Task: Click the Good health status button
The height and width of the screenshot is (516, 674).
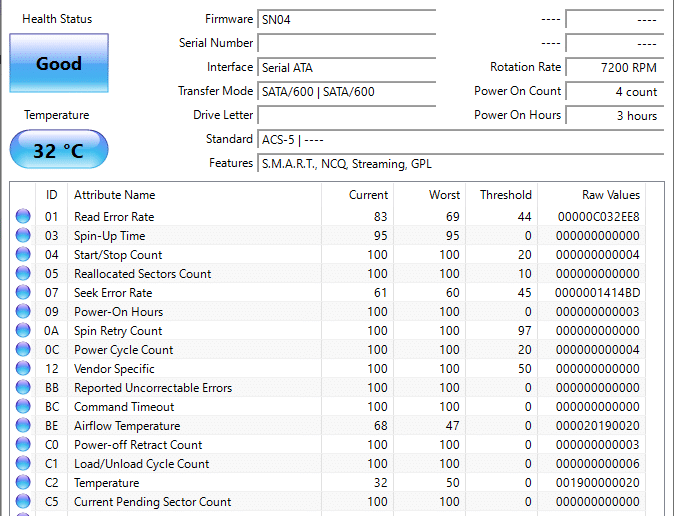Action: 59,63
